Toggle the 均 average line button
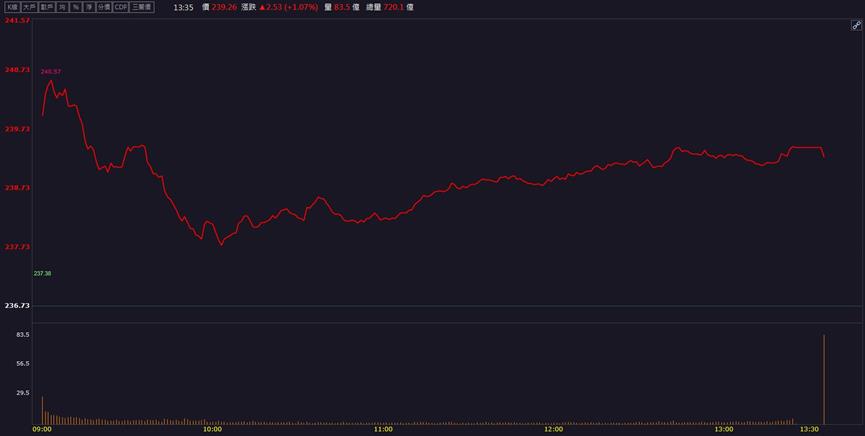The width and height of the screenshot is (865, 436). pos(62,7)
